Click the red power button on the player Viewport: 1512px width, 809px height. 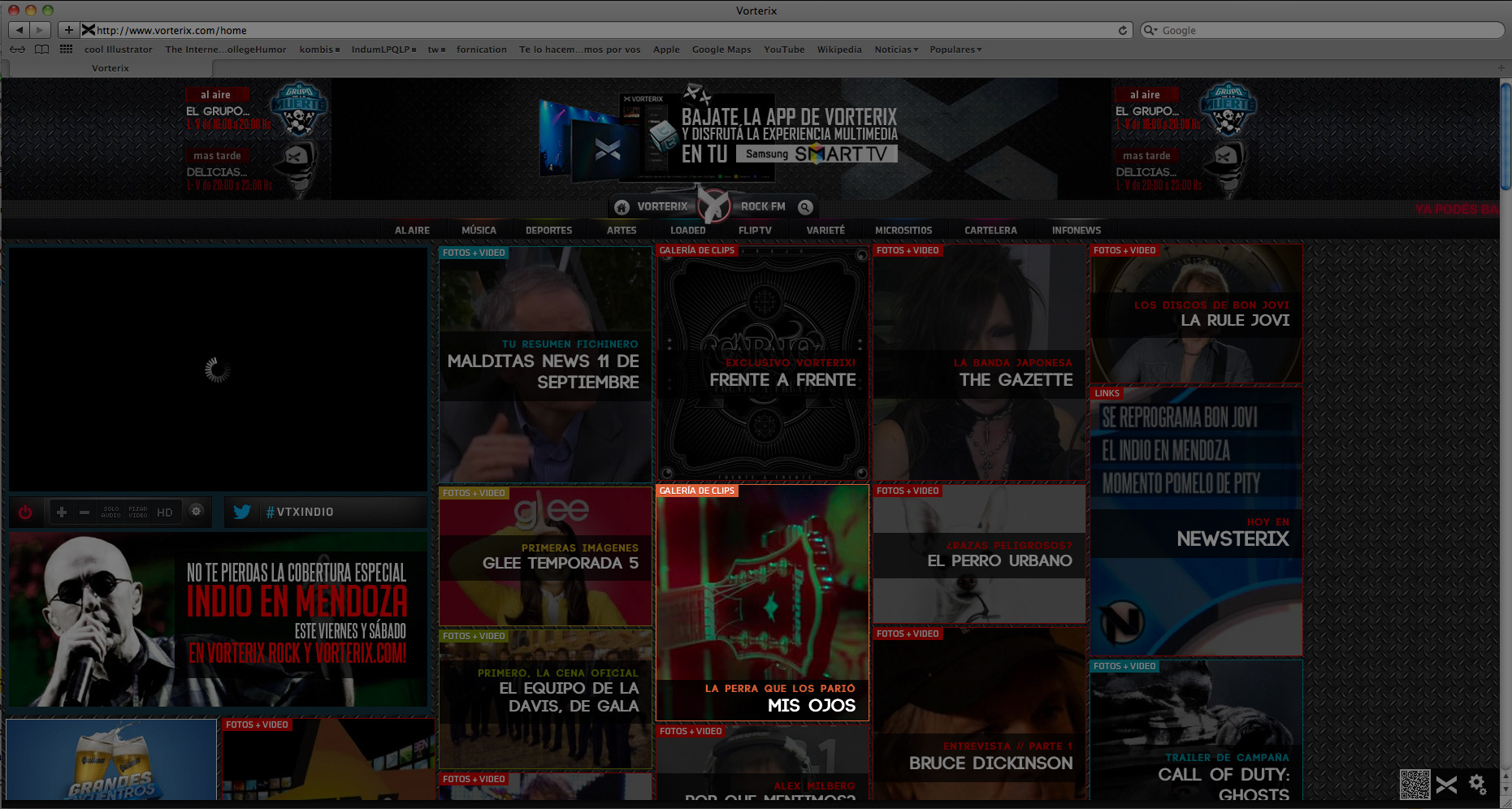point(25,513)
